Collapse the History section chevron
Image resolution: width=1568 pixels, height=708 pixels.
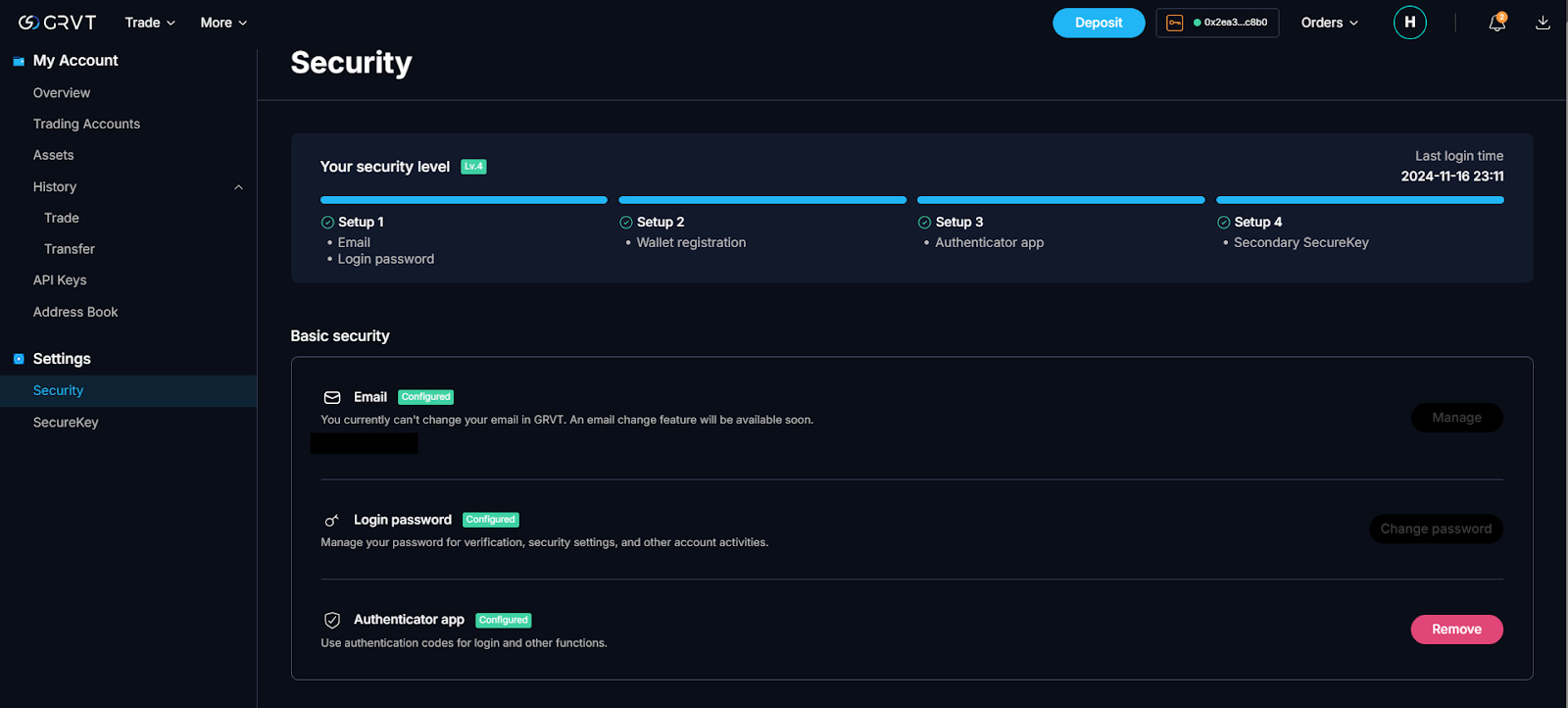(238, 187)
